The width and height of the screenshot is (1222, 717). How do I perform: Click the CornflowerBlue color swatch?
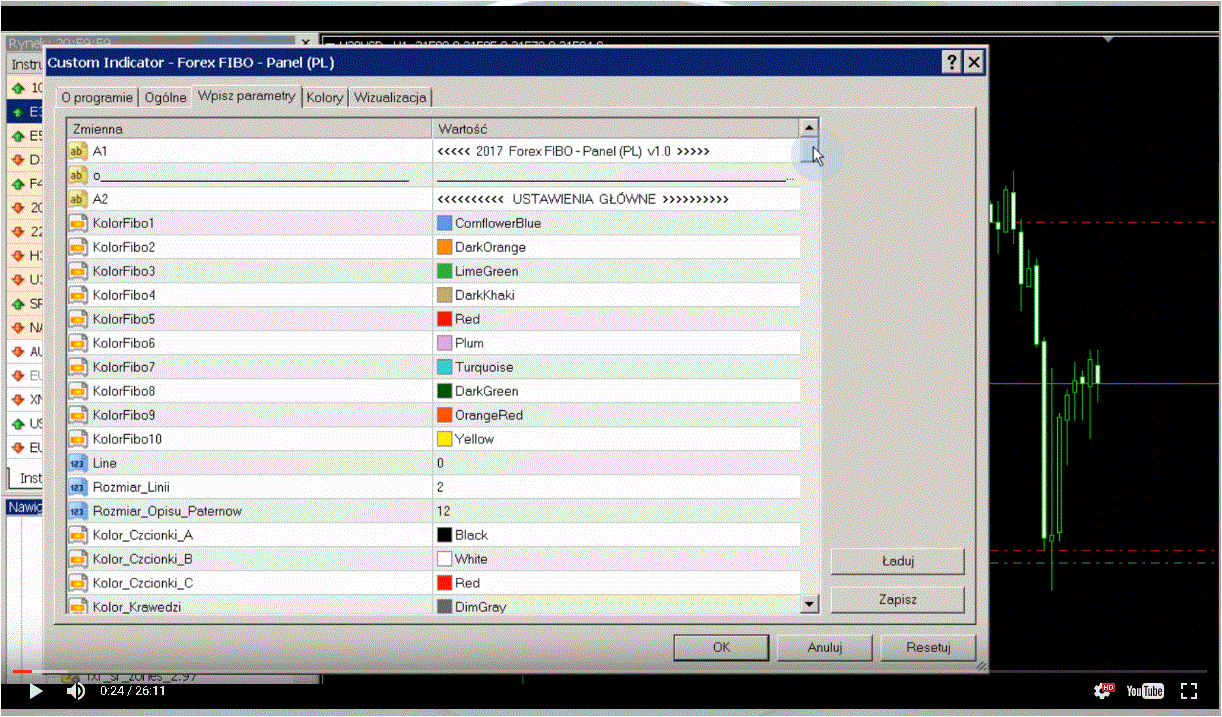(445, 223)
